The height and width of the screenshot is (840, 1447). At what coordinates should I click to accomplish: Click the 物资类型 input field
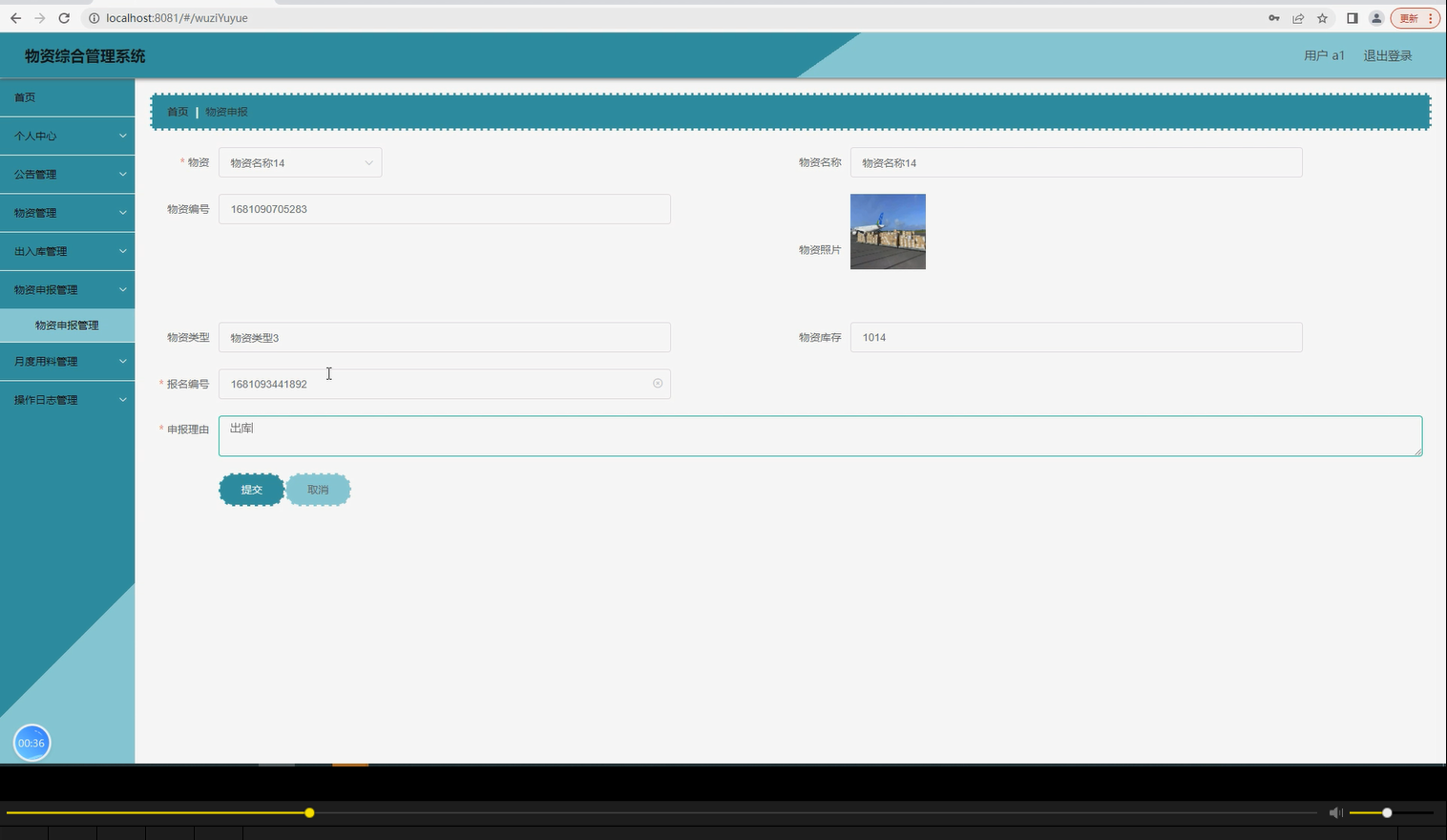click(x=445, y=337)
